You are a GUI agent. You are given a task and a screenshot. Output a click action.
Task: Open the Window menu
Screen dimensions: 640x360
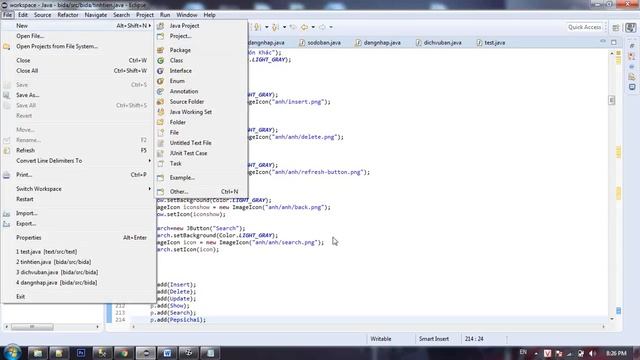(187, 15)
